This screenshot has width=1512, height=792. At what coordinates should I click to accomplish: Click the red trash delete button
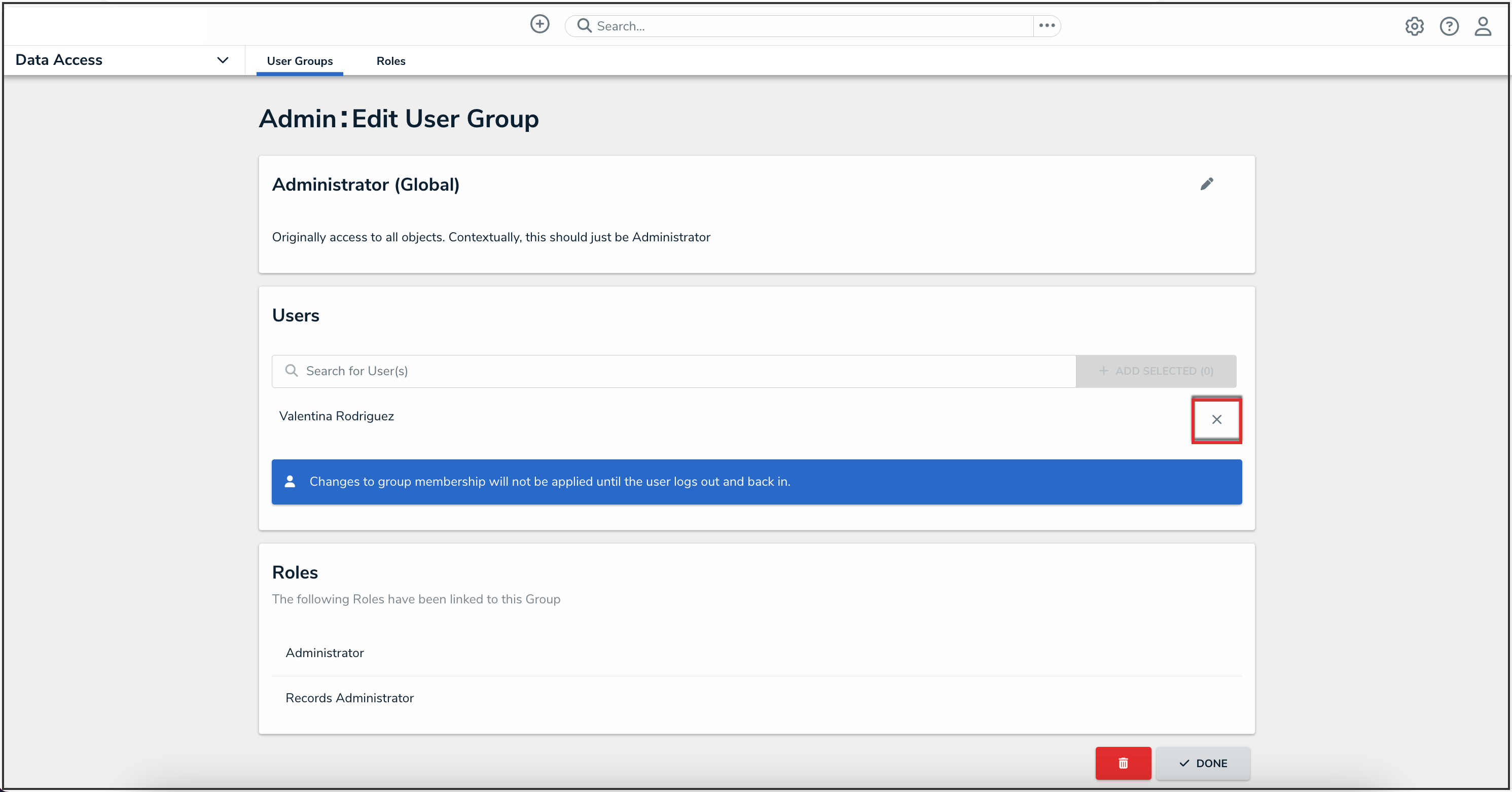click(x=1123, y=763)
